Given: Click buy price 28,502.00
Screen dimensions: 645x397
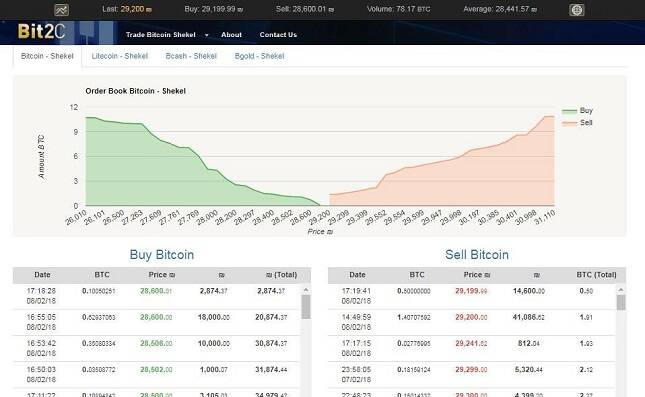Looking at the screenshot, I should (x=156, y=370).
